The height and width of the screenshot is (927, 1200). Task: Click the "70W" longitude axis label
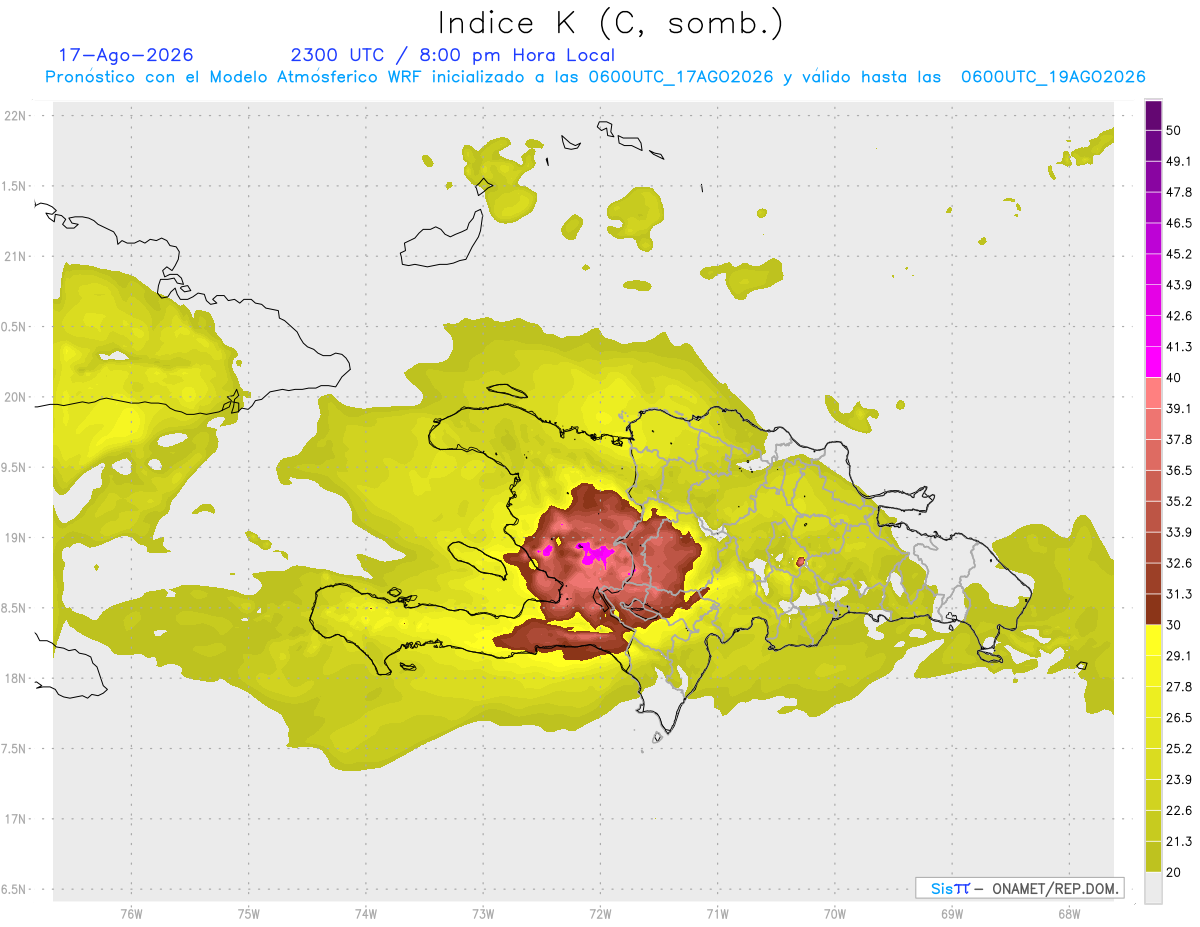point(834,914)
